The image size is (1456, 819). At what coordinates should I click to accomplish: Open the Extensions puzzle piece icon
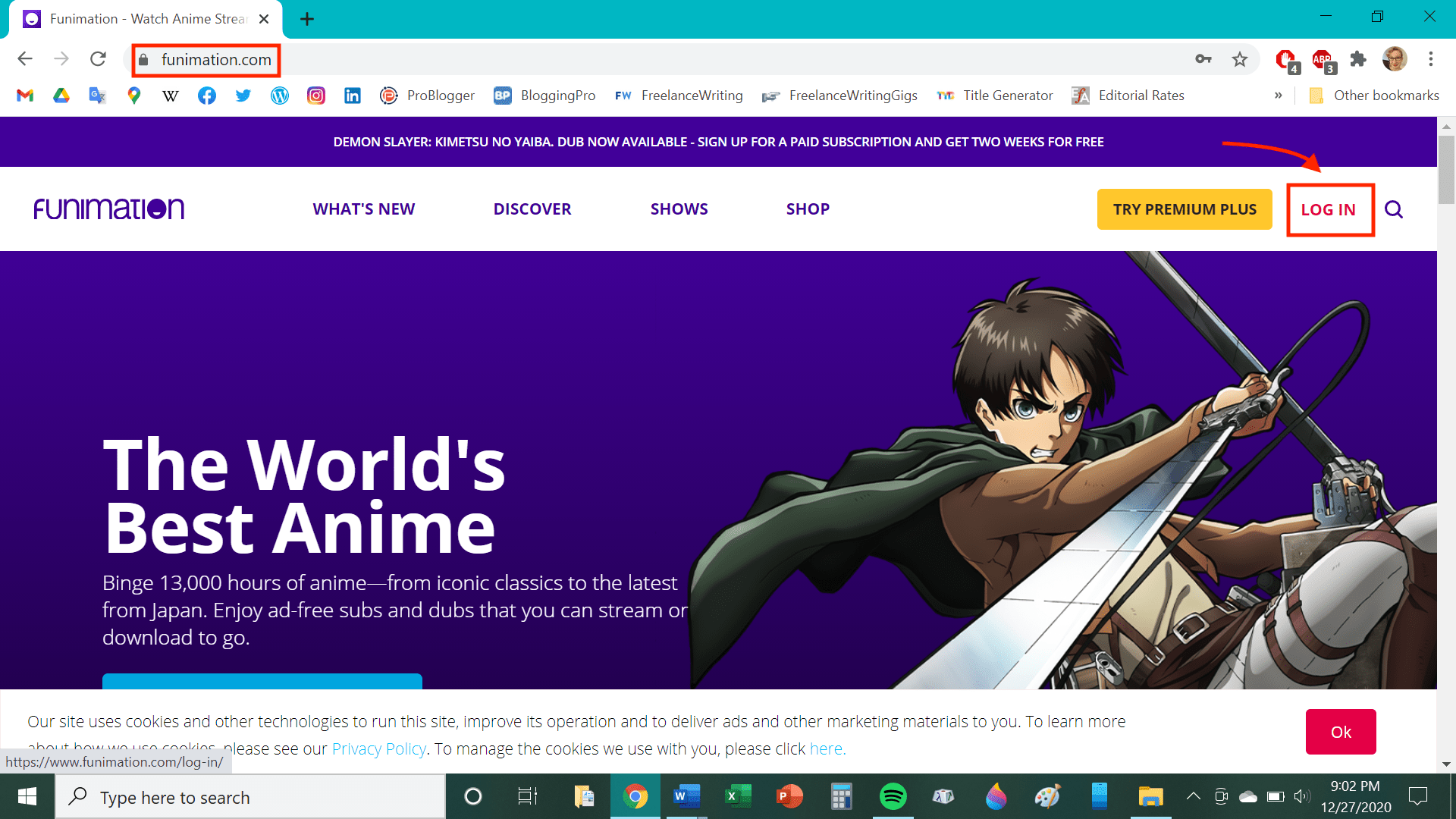tap(1358, 59)
